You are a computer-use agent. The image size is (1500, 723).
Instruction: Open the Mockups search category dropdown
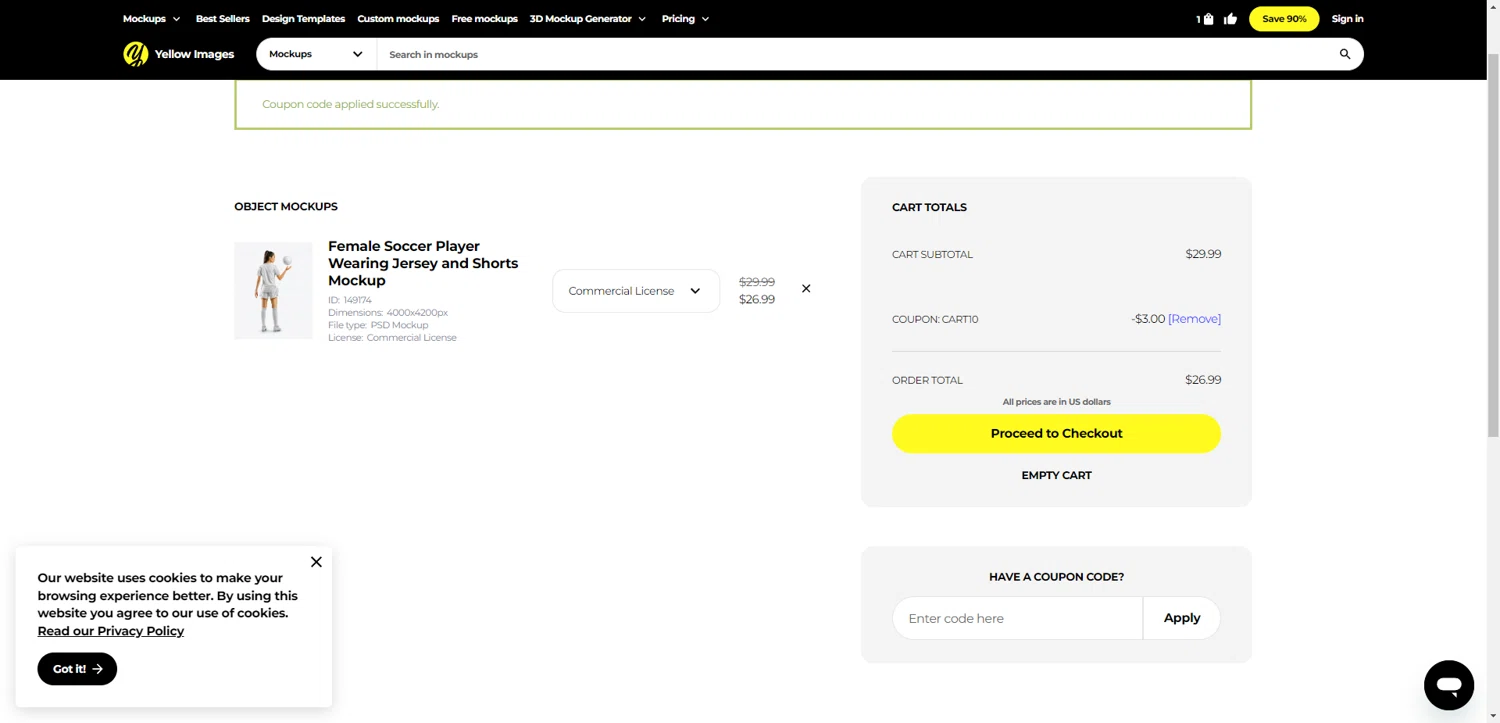point(316,54)
